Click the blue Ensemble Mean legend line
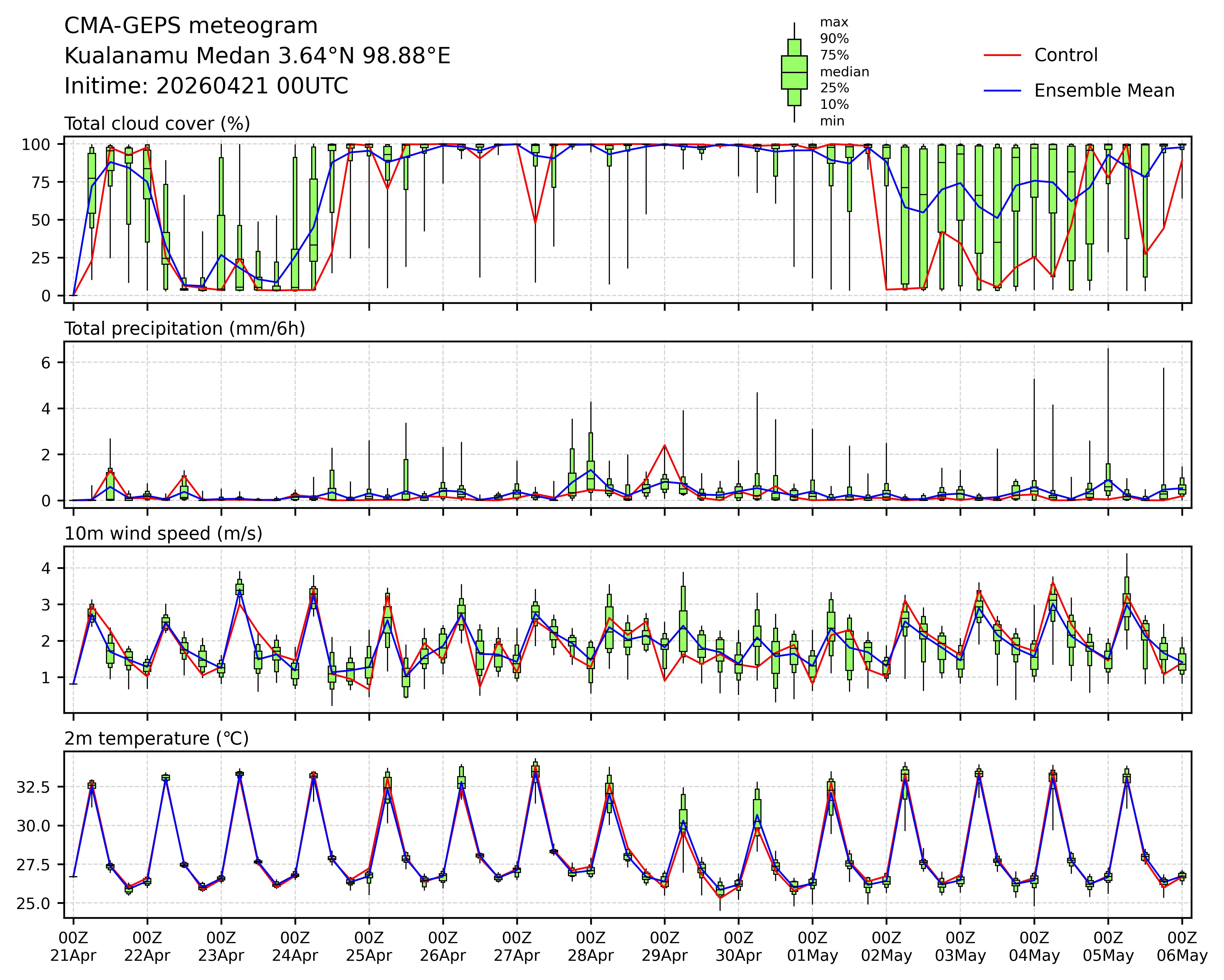The height and width of the screenshot is (980, 1224). point(1002,91)
